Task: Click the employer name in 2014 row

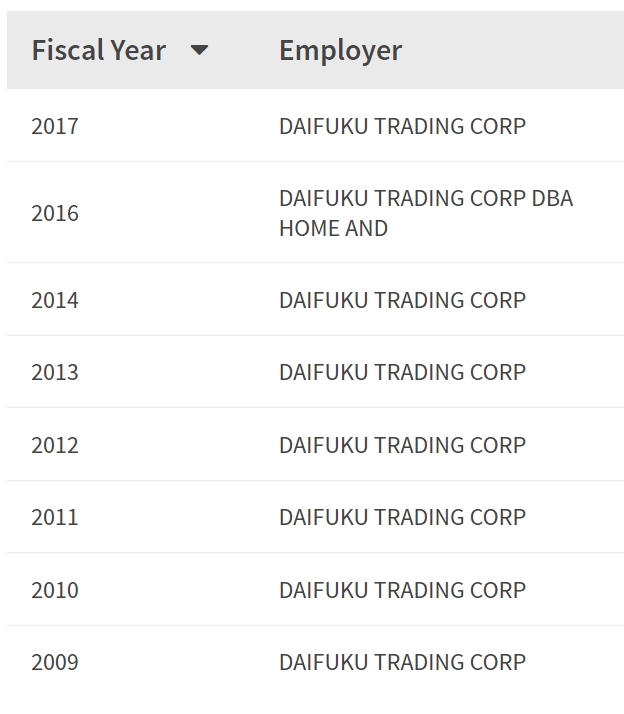Action: point(402,300)
